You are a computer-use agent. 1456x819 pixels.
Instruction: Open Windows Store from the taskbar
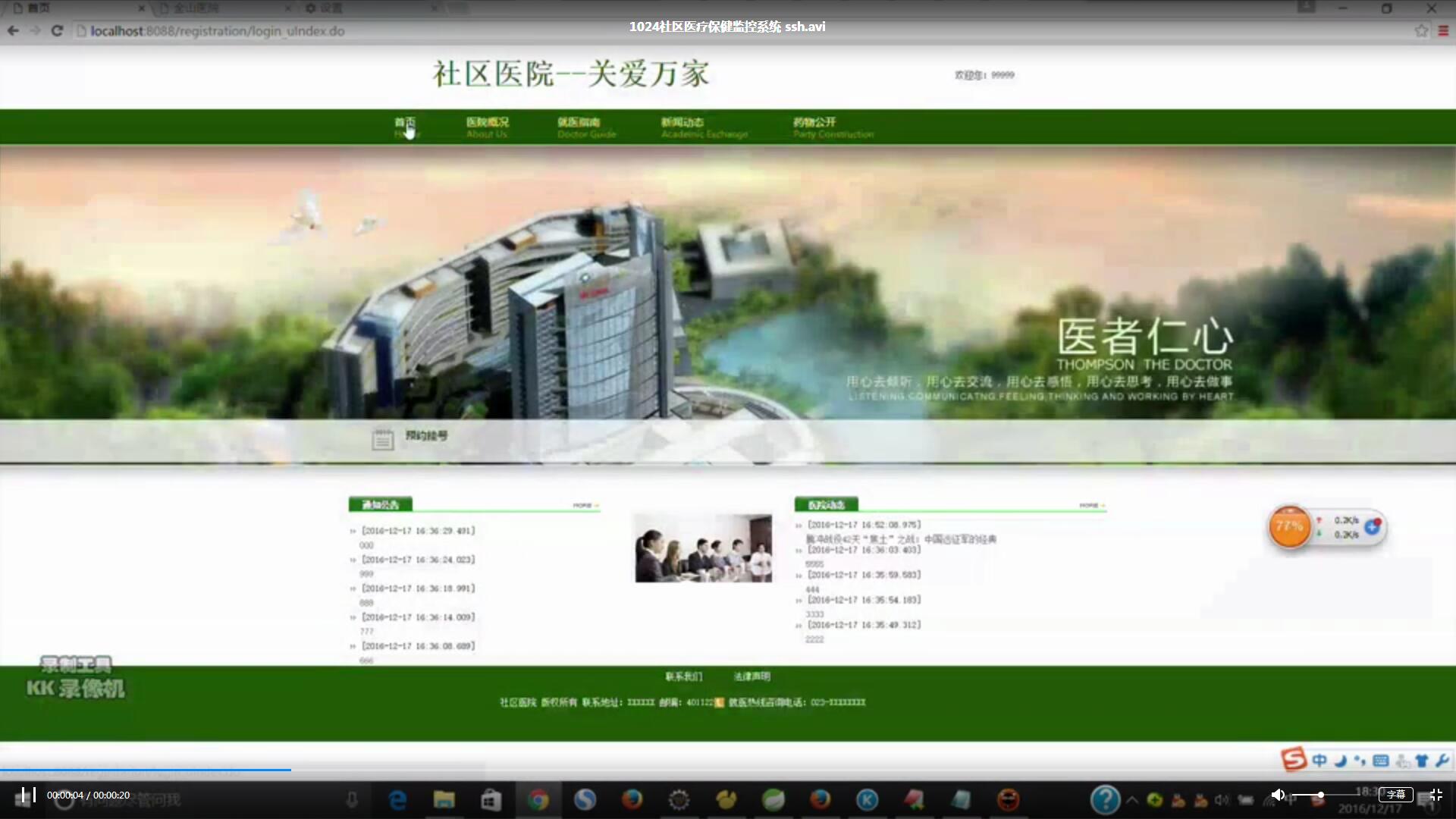[491, 800]
